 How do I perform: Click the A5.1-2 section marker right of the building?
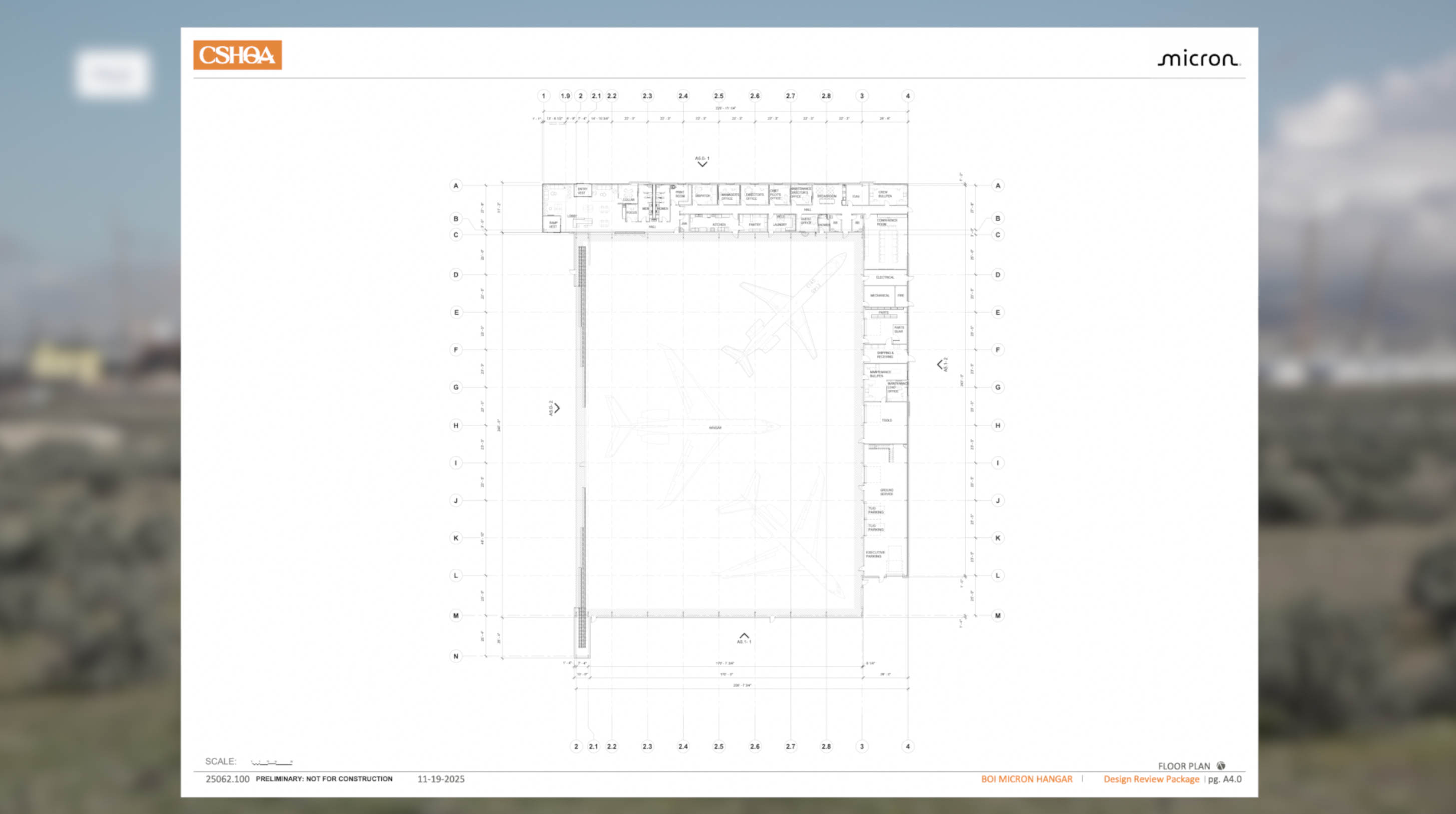point(942,365)
